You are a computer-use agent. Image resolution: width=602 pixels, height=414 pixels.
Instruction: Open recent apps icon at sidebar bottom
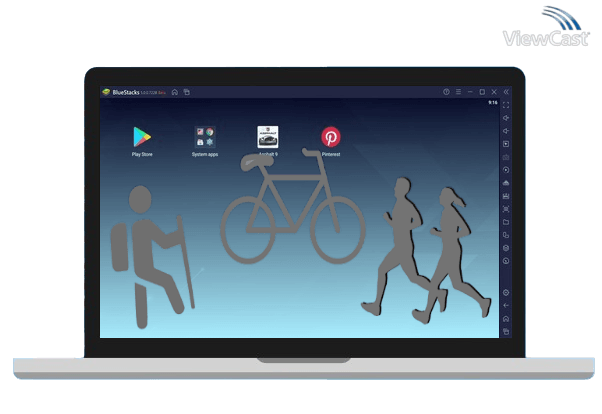(506, 332)
